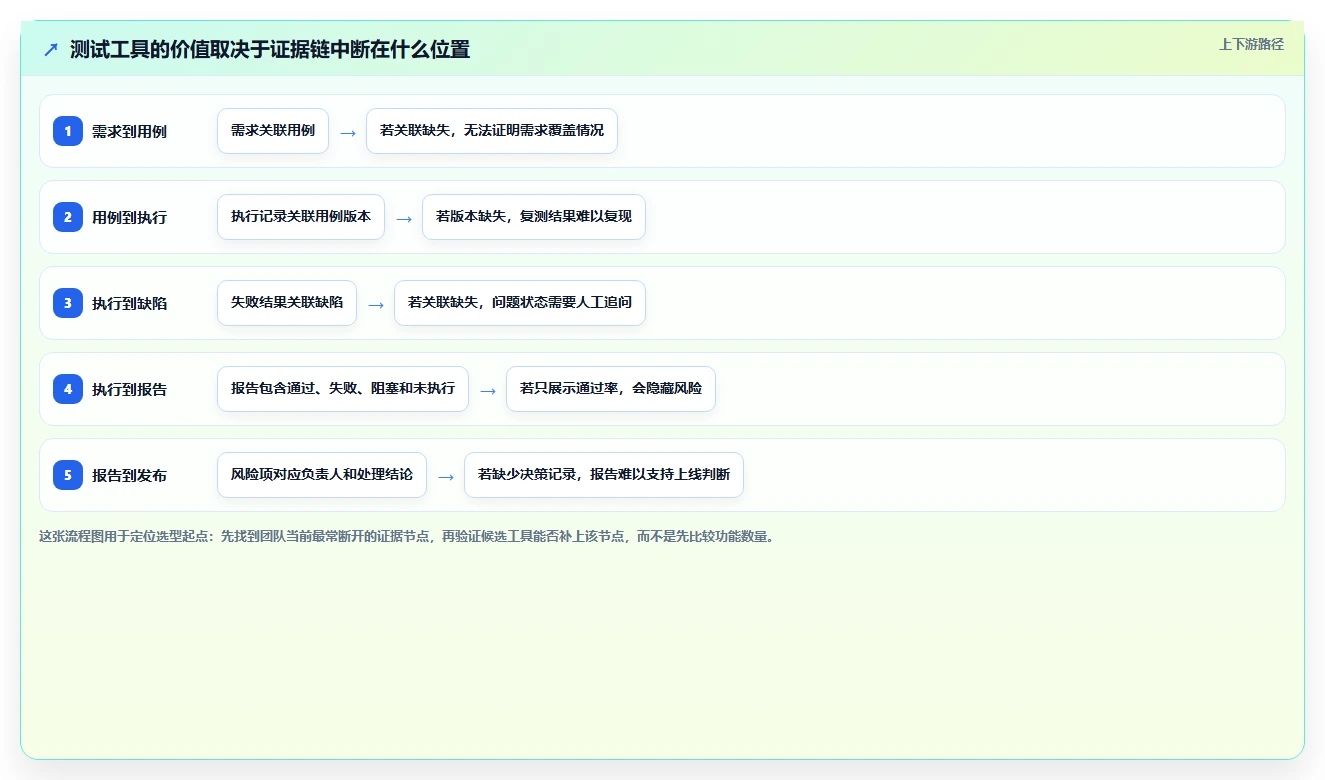Click the 上下游路径 label

tap(1251, 44)
